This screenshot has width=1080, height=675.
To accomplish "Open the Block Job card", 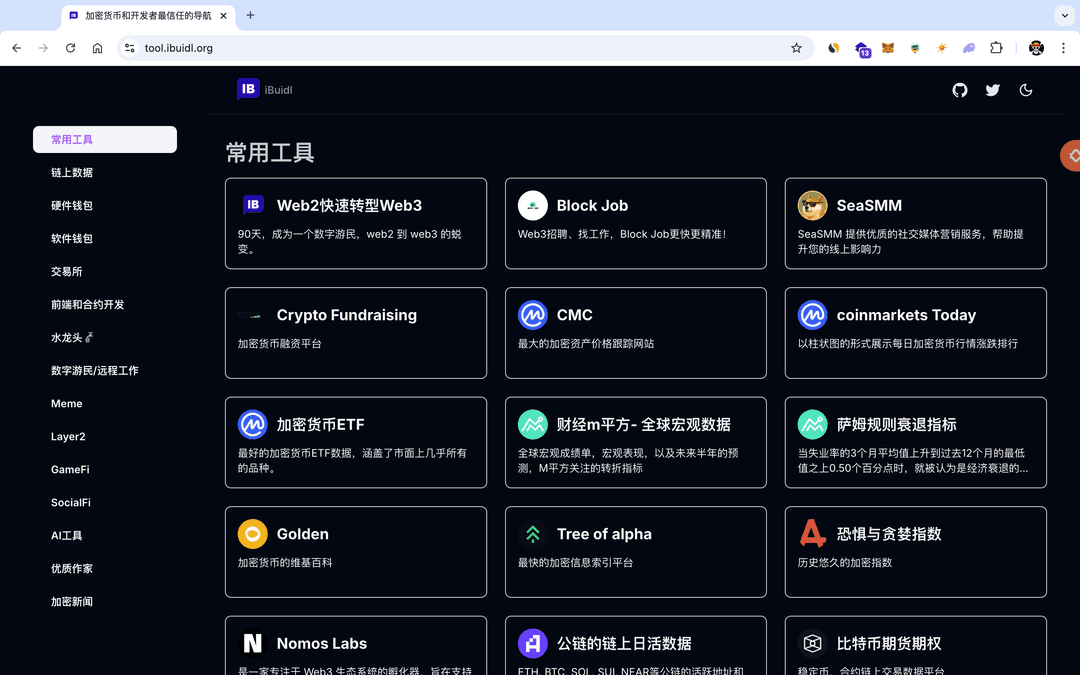I will click(636, 223).
